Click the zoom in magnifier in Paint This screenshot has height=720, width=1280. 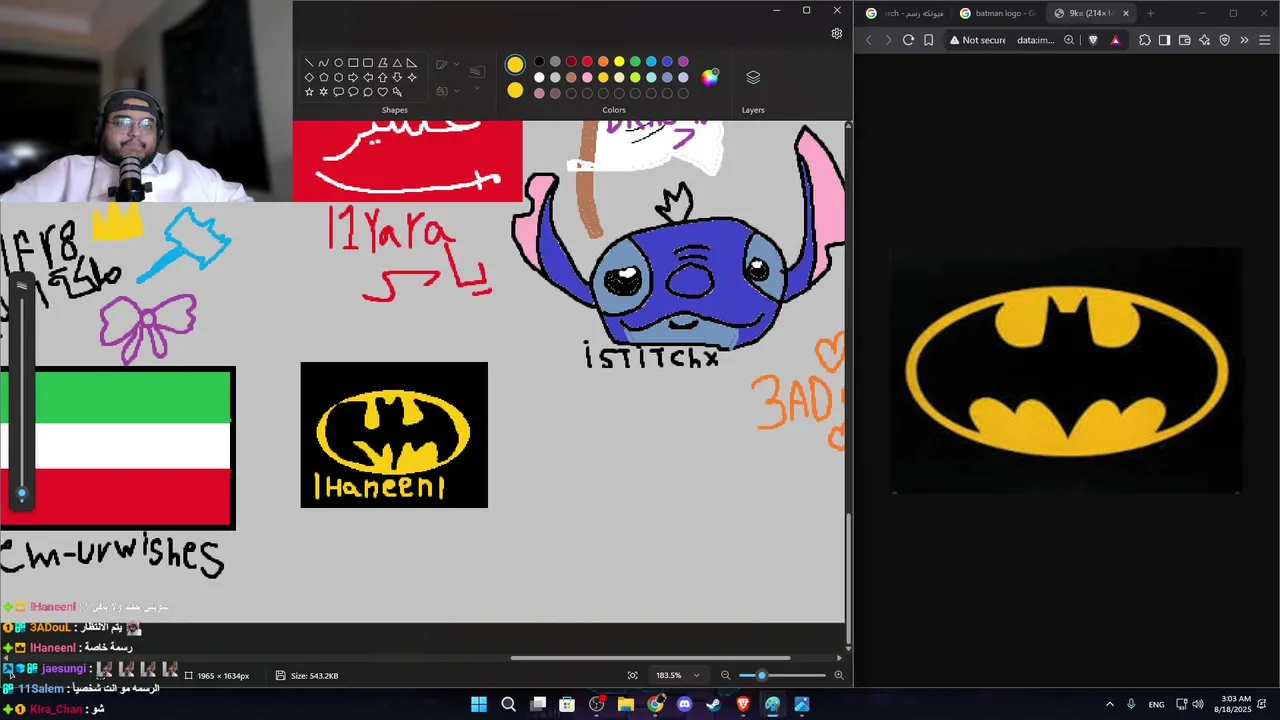point(838,675)
